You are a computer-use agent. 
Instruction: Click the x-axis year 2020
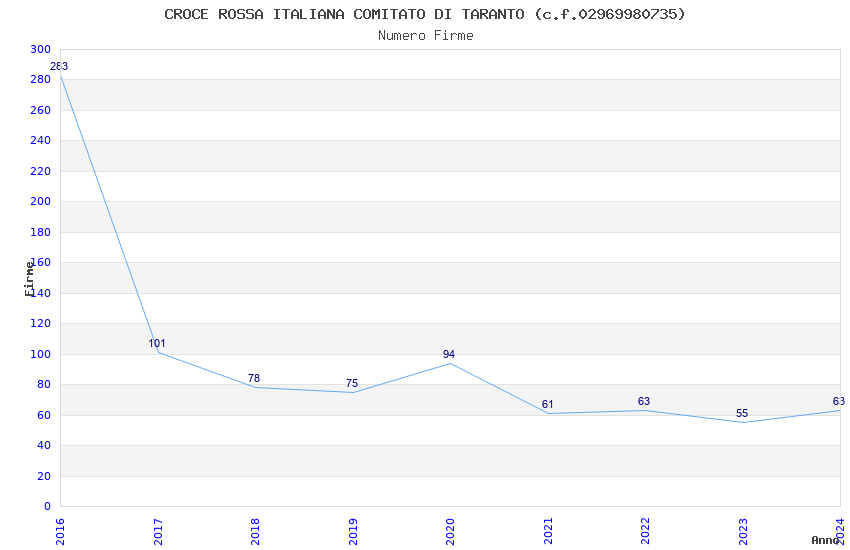tap(450, 532)
